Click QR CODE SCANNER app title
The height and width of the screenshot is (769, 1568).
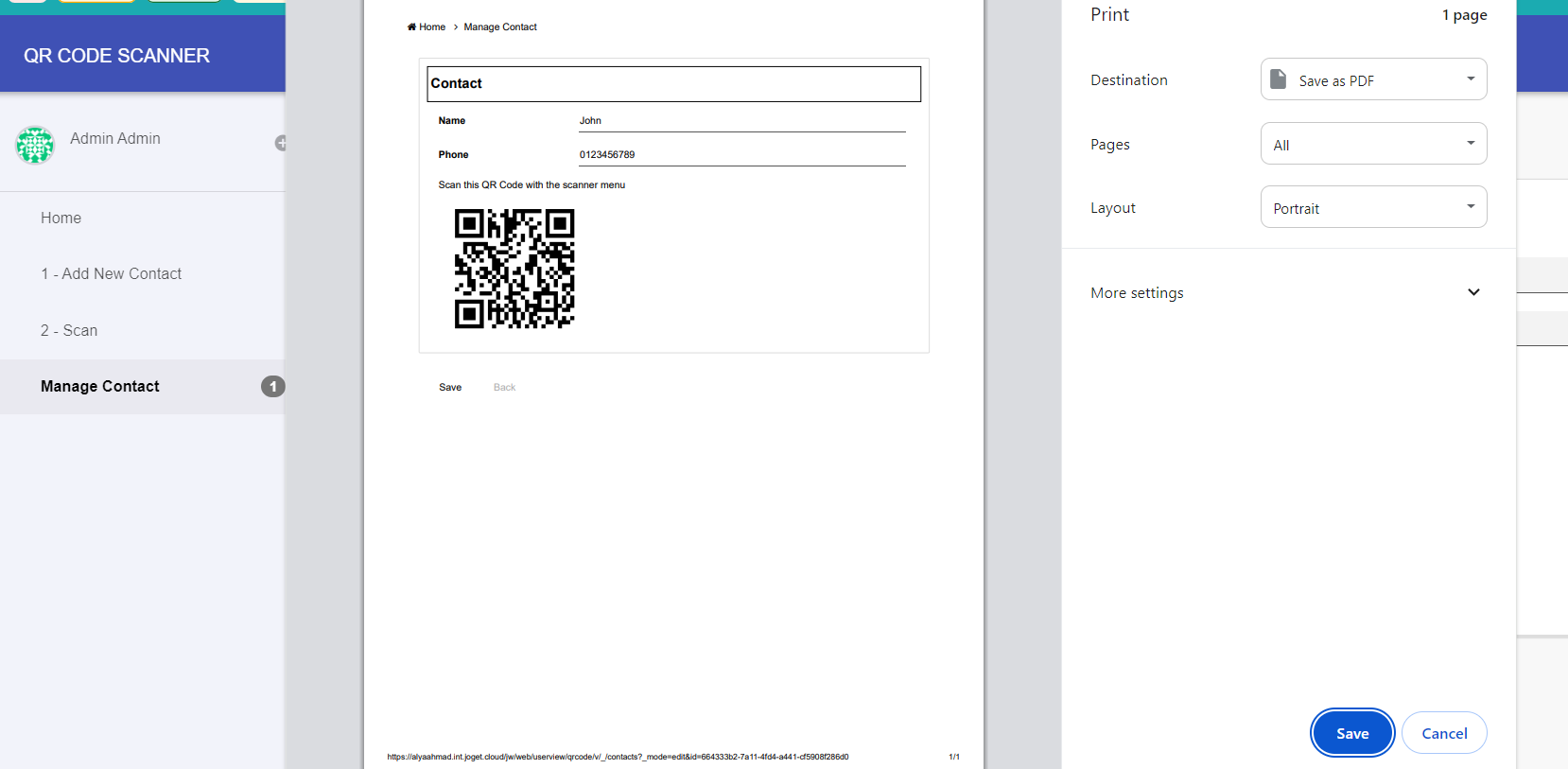point(117,56)
